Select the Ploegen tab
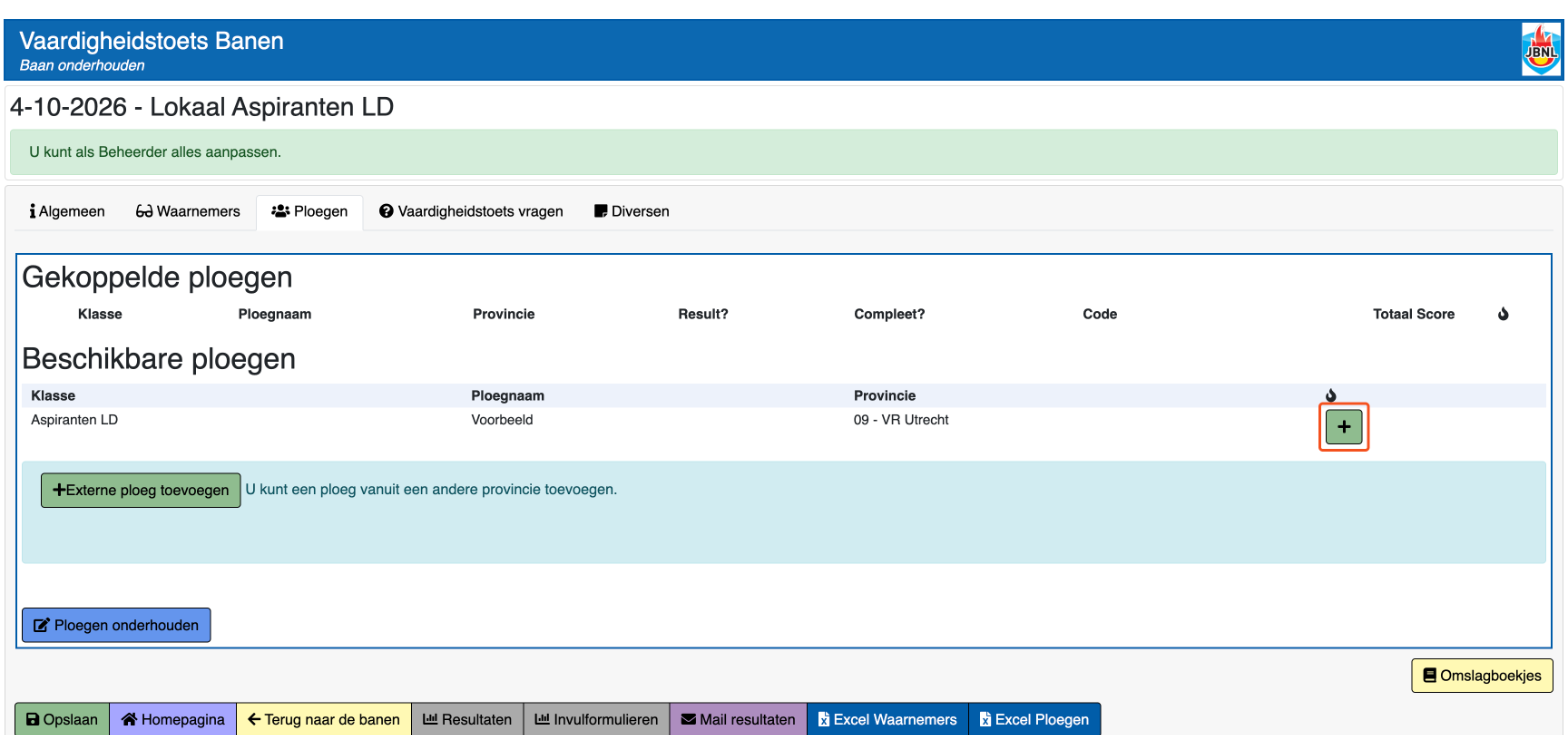 tap(309, 211)
